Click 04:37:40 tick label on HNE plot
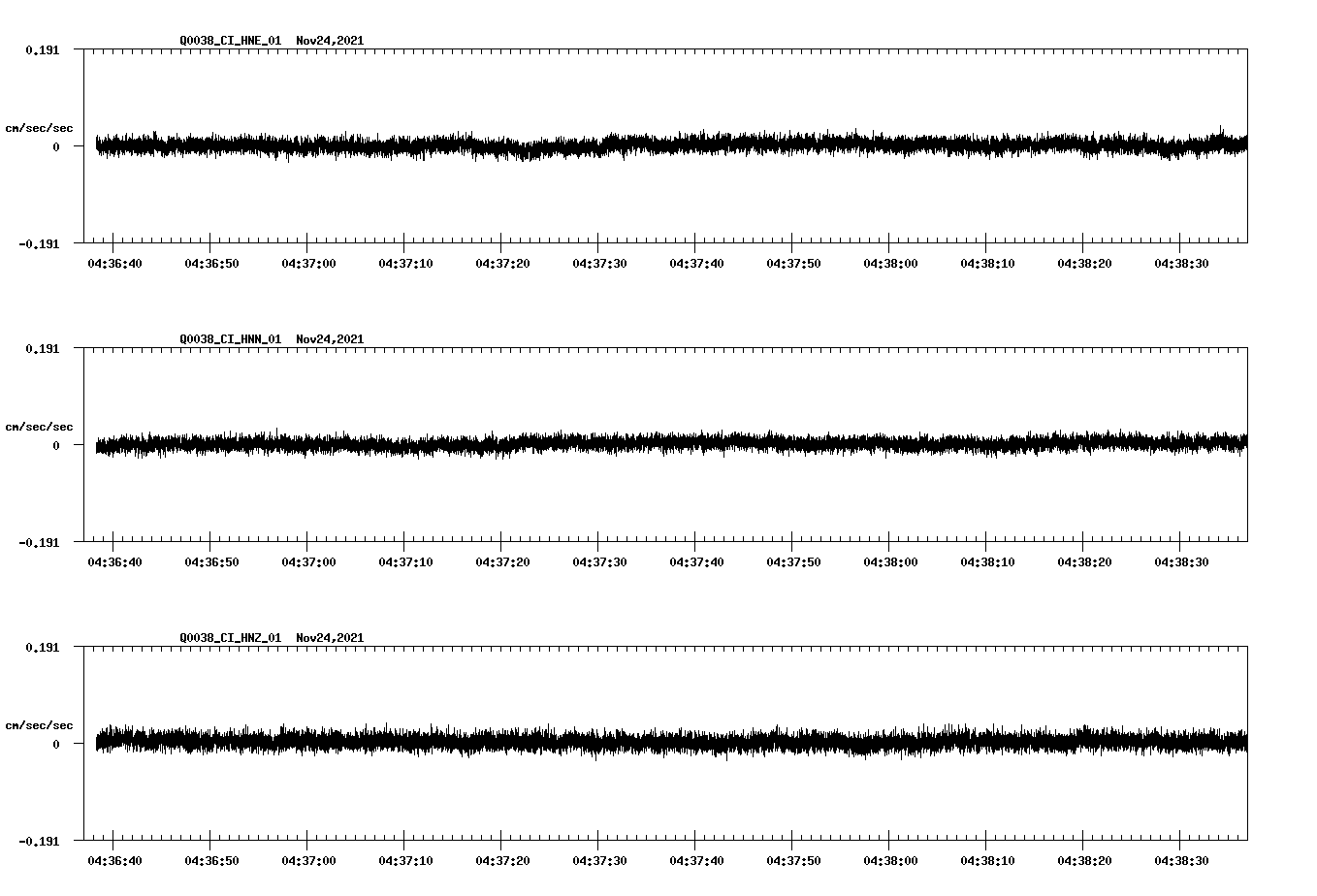1317x896 pixels. click(x=696, y=264)
